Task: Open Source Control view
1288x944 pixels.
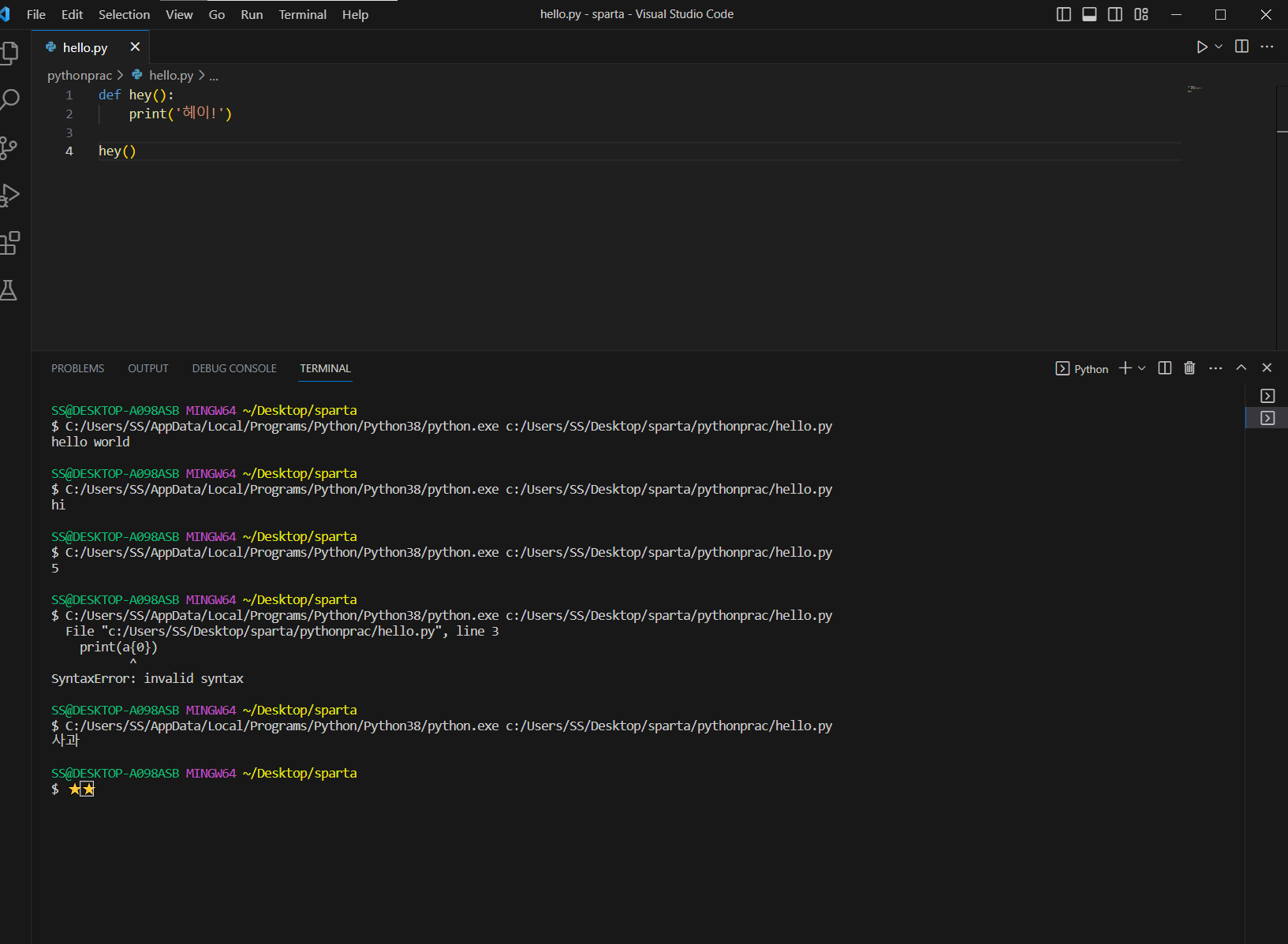Action: [x=9, y=147]
